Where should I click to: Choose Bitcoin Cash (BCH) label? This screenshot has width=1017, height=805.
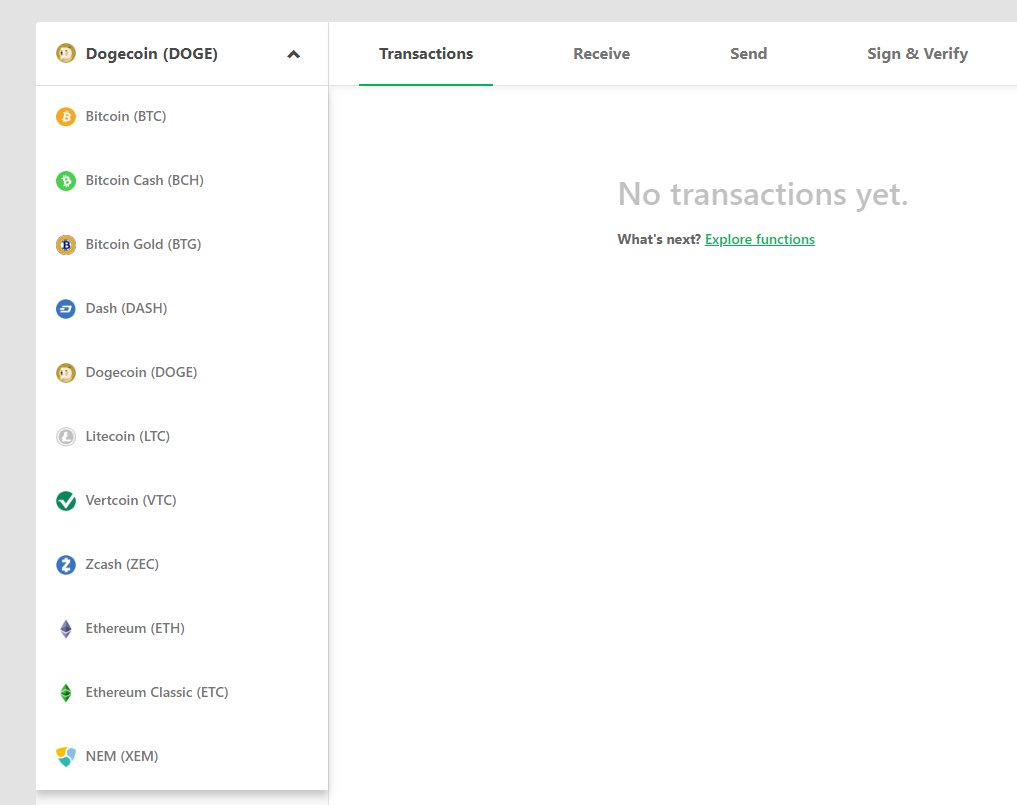coord(145,180)
